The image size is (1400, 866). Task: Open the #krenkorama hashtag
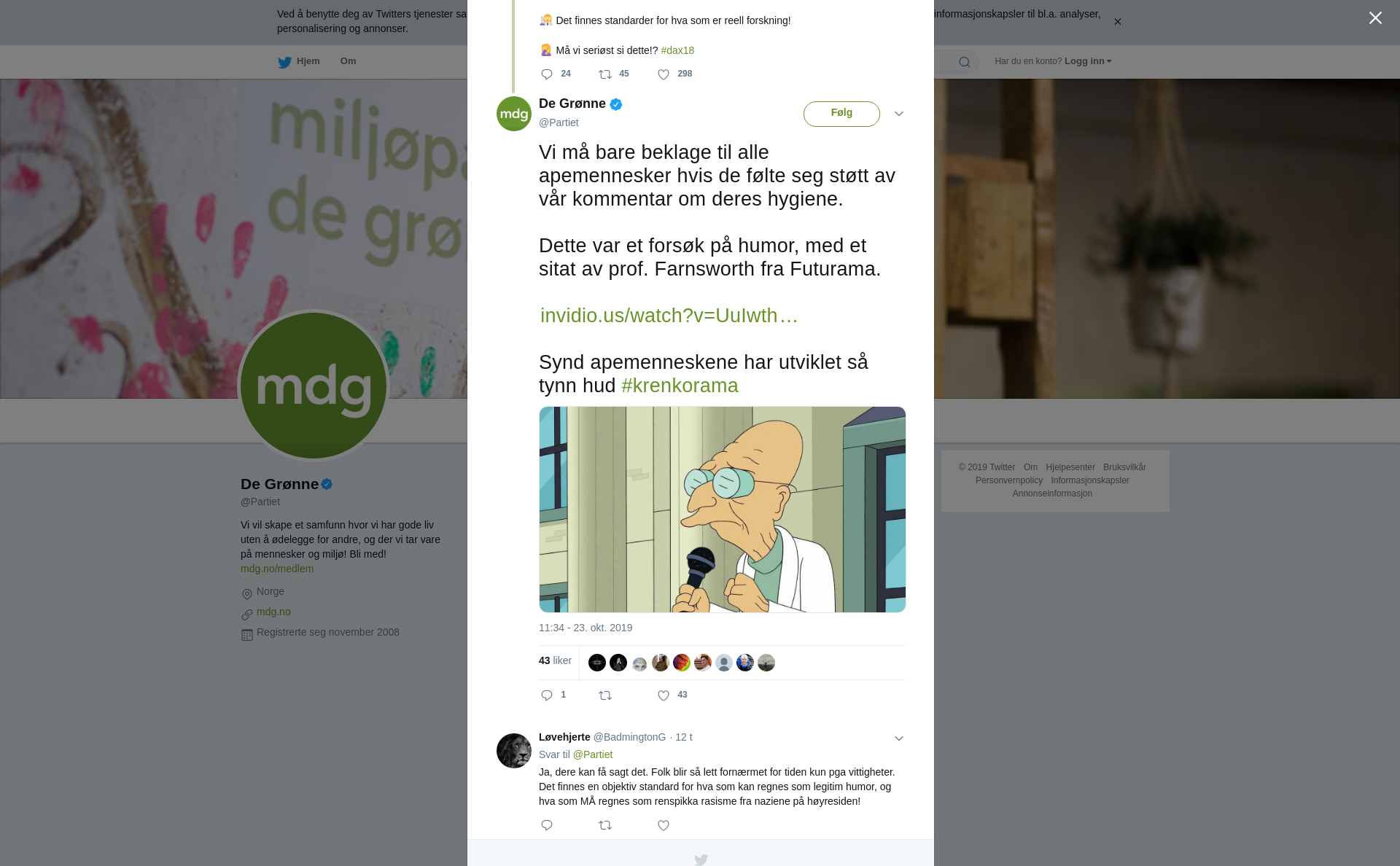tap(680, 386)
